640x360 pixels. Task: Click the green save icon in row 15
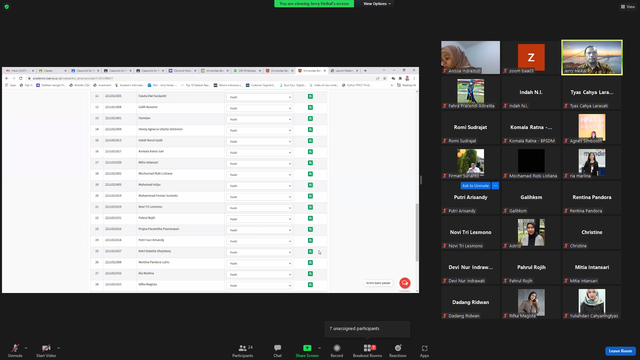point(310,141)
